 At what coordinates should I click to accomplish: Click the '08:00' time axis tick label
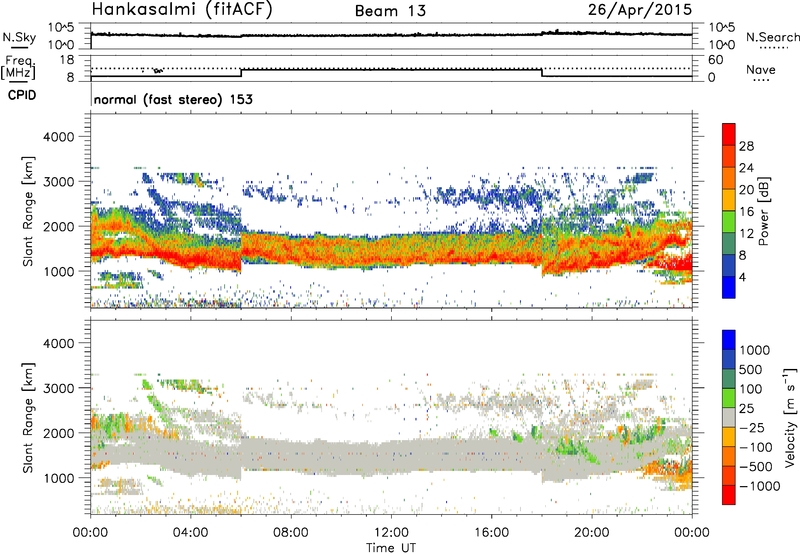291,533
